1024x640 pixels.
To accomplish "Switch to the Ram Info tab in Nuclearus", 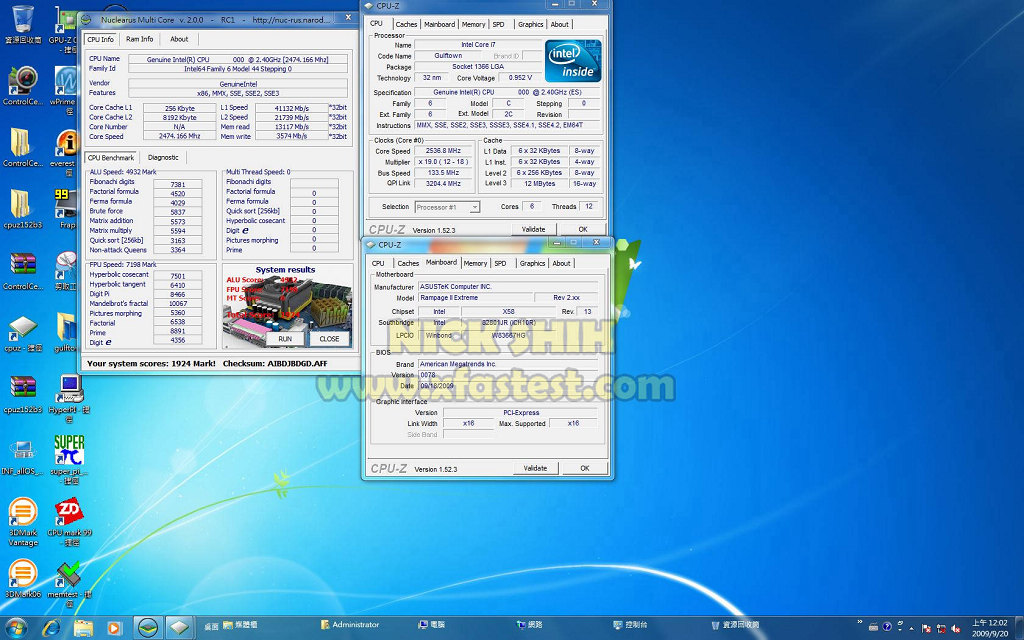I will tap(140, 39).
